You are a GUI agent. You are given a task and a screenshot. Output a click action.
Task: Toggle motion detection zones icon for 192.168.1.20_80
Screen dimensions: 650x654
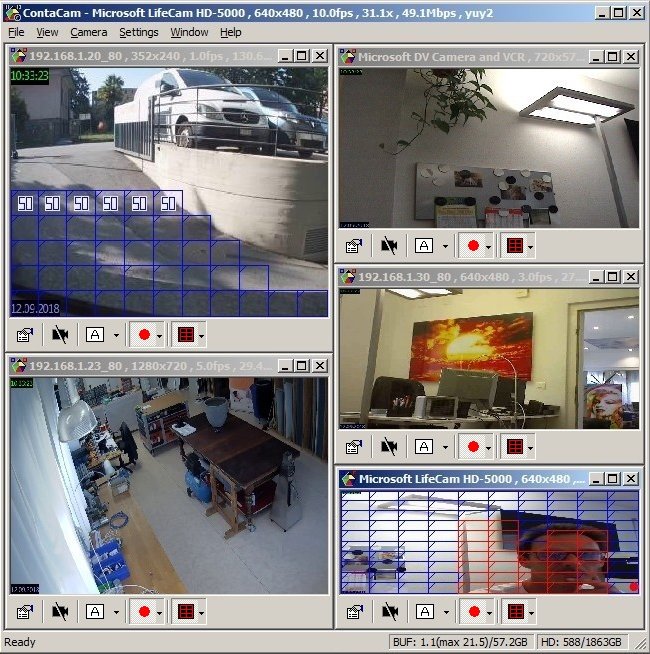[186, 335]
